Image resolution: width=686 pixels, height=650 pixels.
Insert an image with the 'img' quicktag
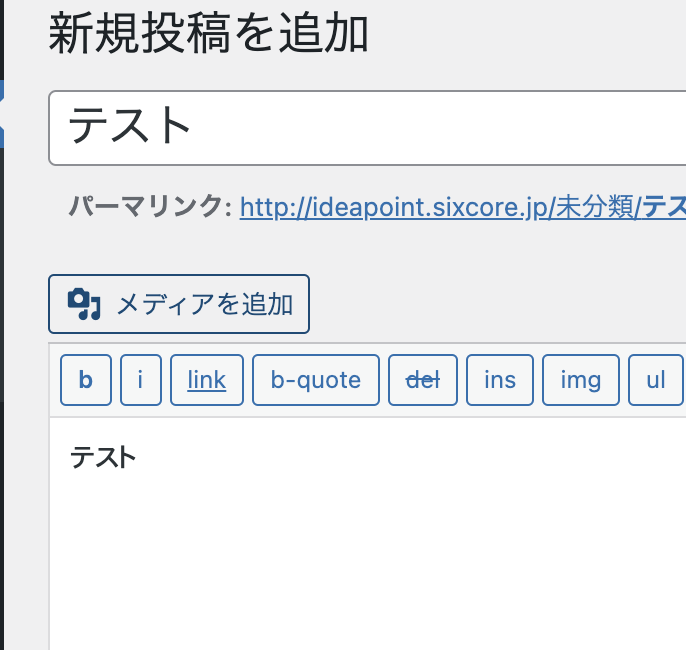point(581,380)
